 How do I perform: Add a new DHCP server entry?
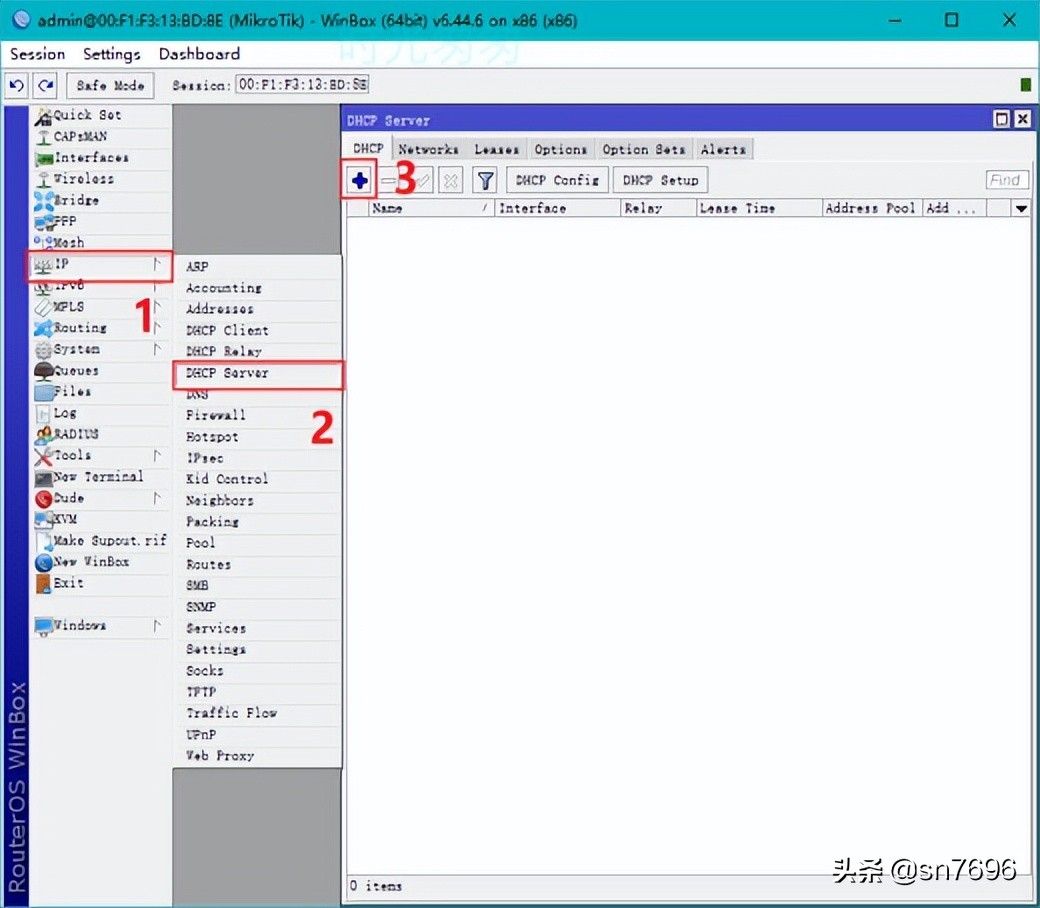click(359, 180)
